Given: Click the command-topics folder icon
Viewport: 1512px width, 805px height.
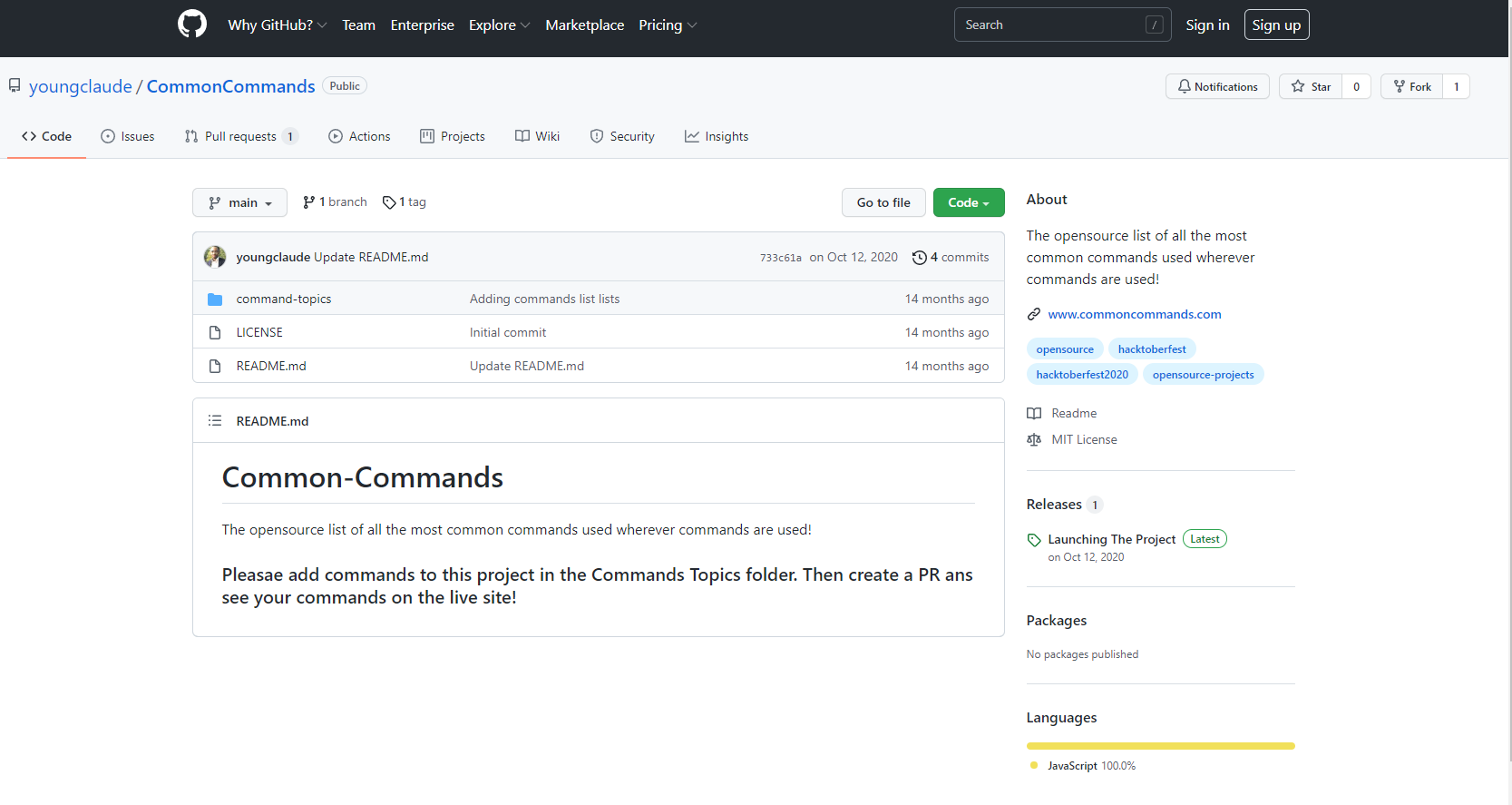Looking at the screenshot, I should pos(215,299).
